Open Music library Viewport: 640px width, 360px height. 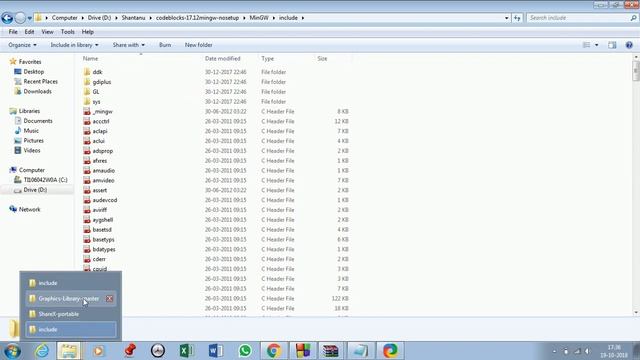31,131
